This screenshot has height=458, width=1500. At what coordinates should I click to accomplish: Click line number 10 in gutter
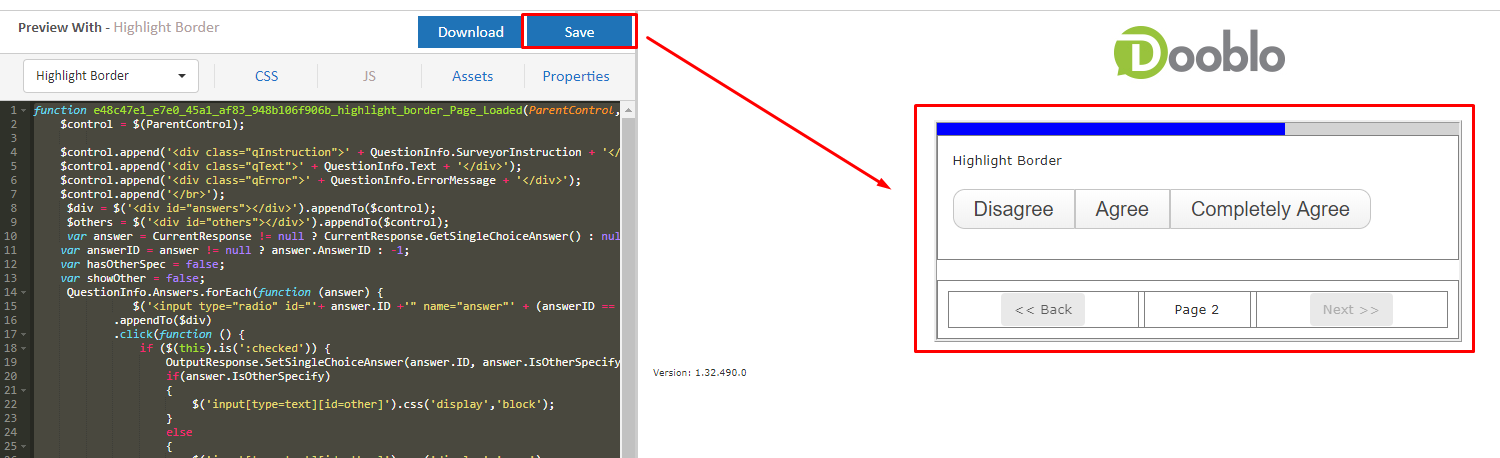click(x=10, y=236)
